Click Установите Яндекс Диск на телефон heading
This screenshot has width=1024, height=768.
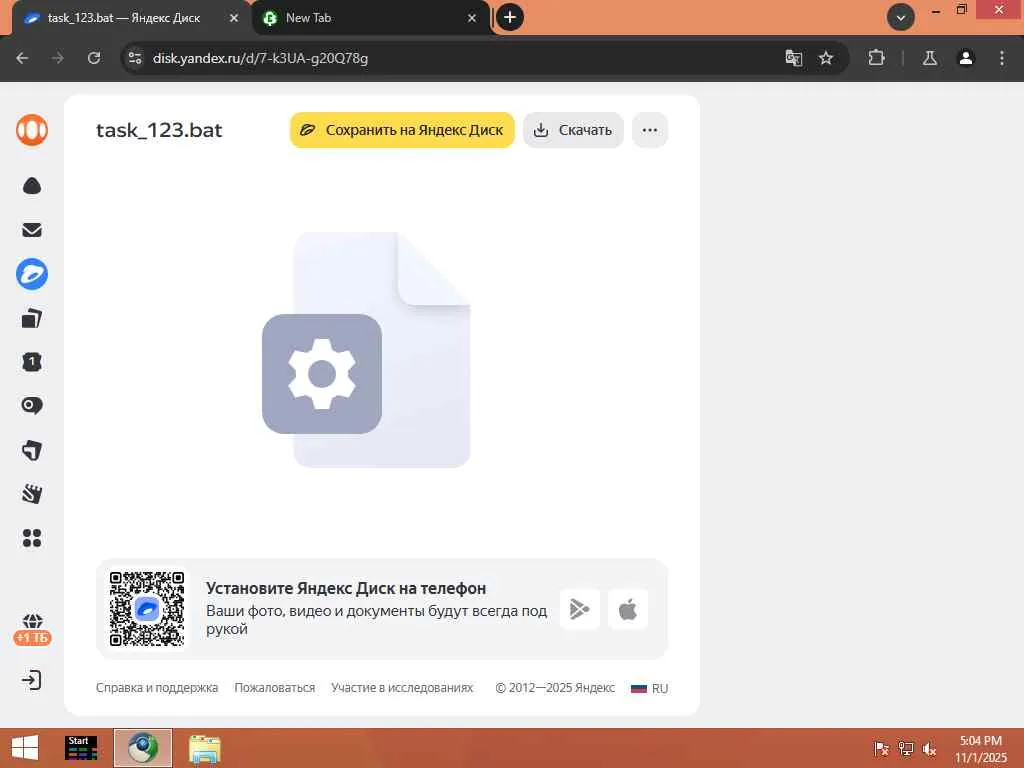(x=346, y=588)
